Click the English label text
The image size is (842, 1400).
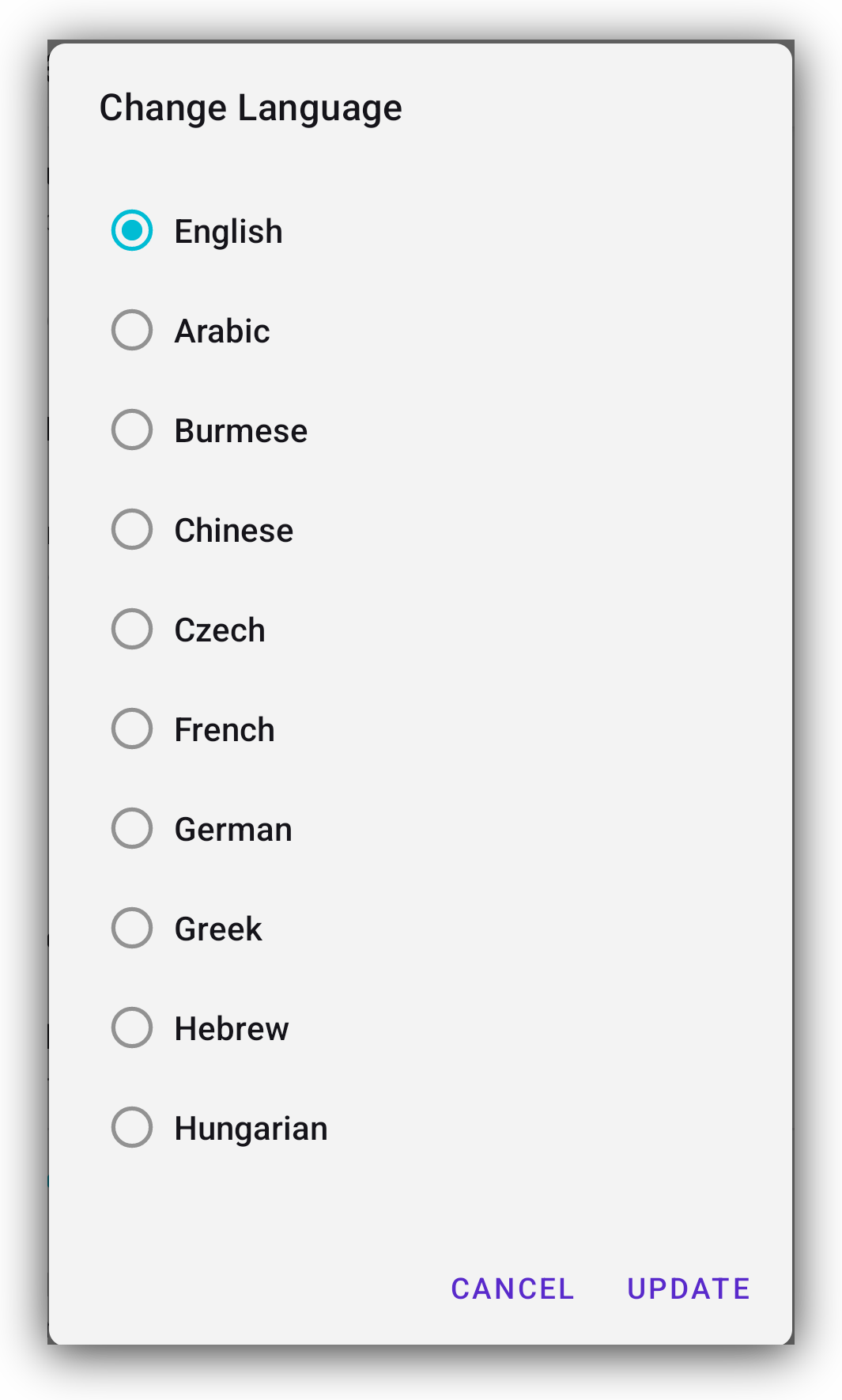click(x=228, y=231)
